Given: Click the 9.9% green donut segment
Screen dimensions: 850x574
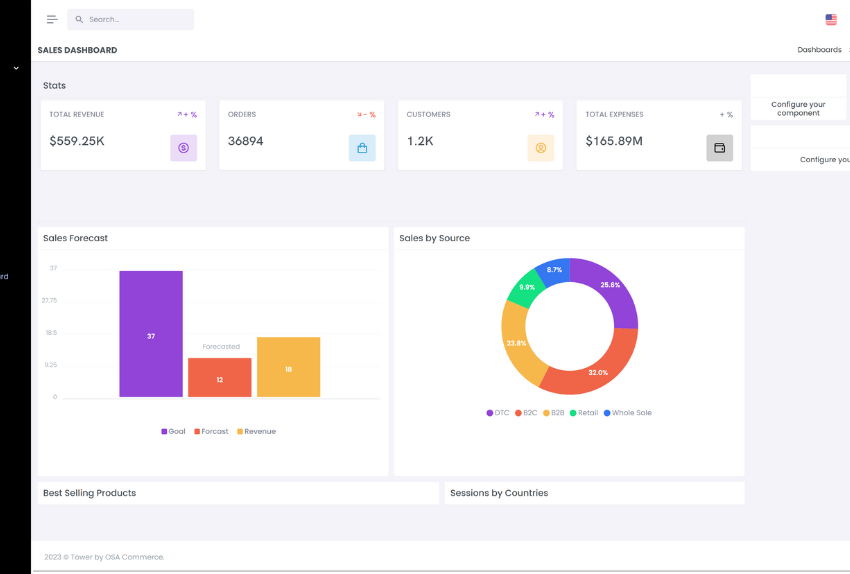Looking at the screenshot, I should [x=527, y=288].
